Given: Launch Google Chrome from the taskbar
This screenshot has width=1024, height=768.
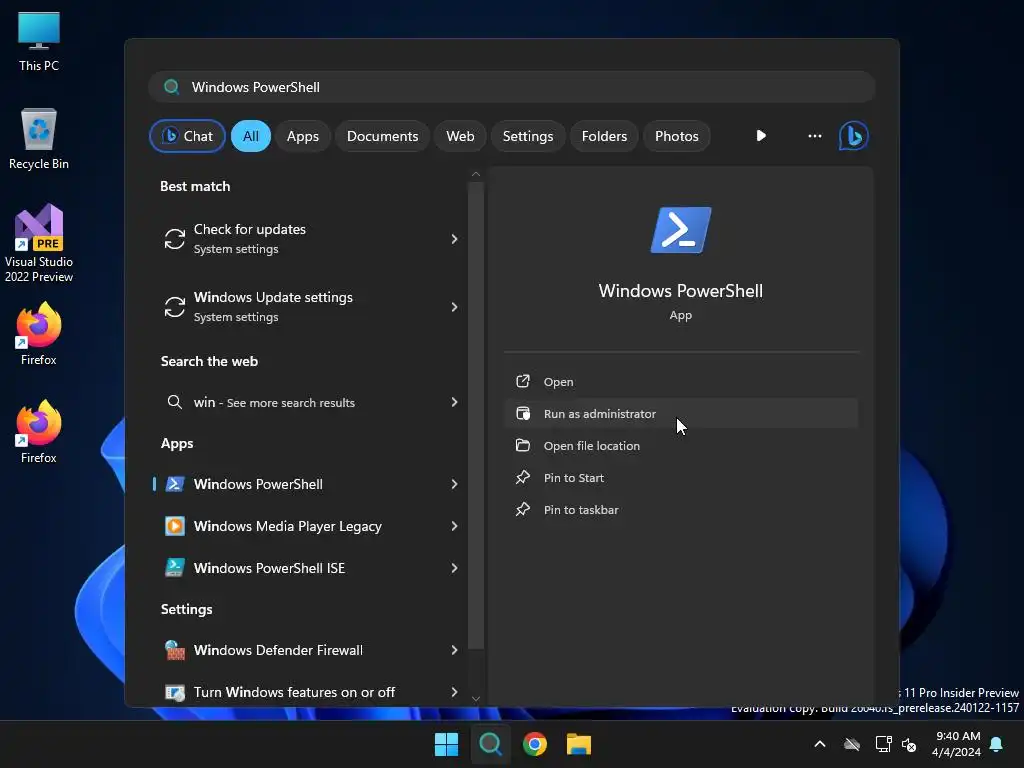Looking at the screenshot, I should [x=535, y=744].
